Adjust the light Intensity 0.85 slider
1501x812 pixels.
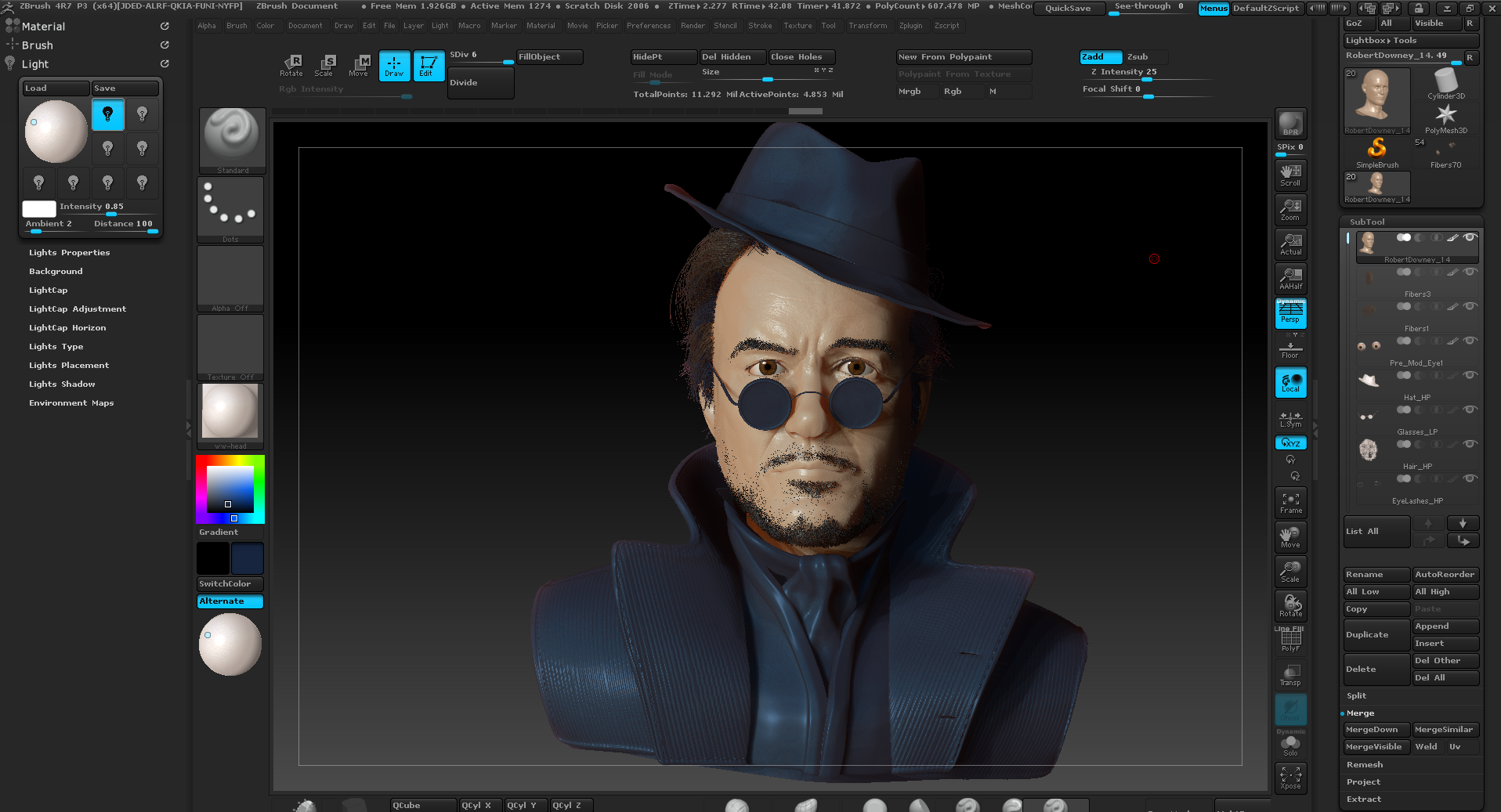tap(108, 208)
